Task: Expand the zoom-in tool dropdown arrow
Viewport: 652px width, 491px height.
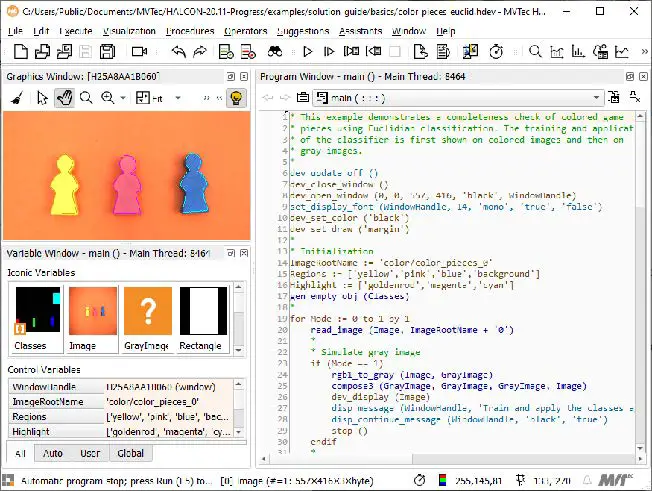Action: [124, 98]
